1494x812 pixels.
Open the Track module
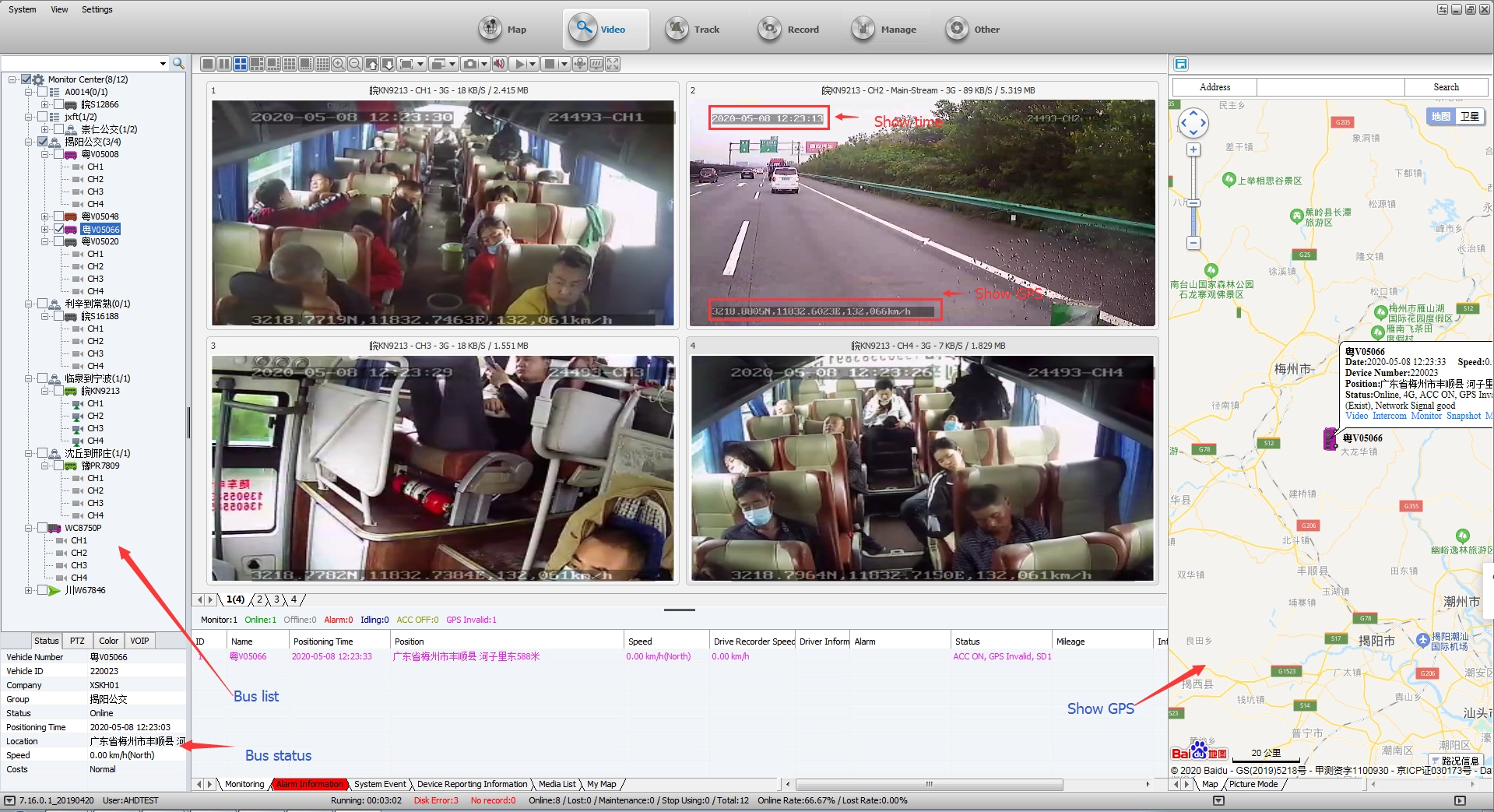[x=693, y=30]
